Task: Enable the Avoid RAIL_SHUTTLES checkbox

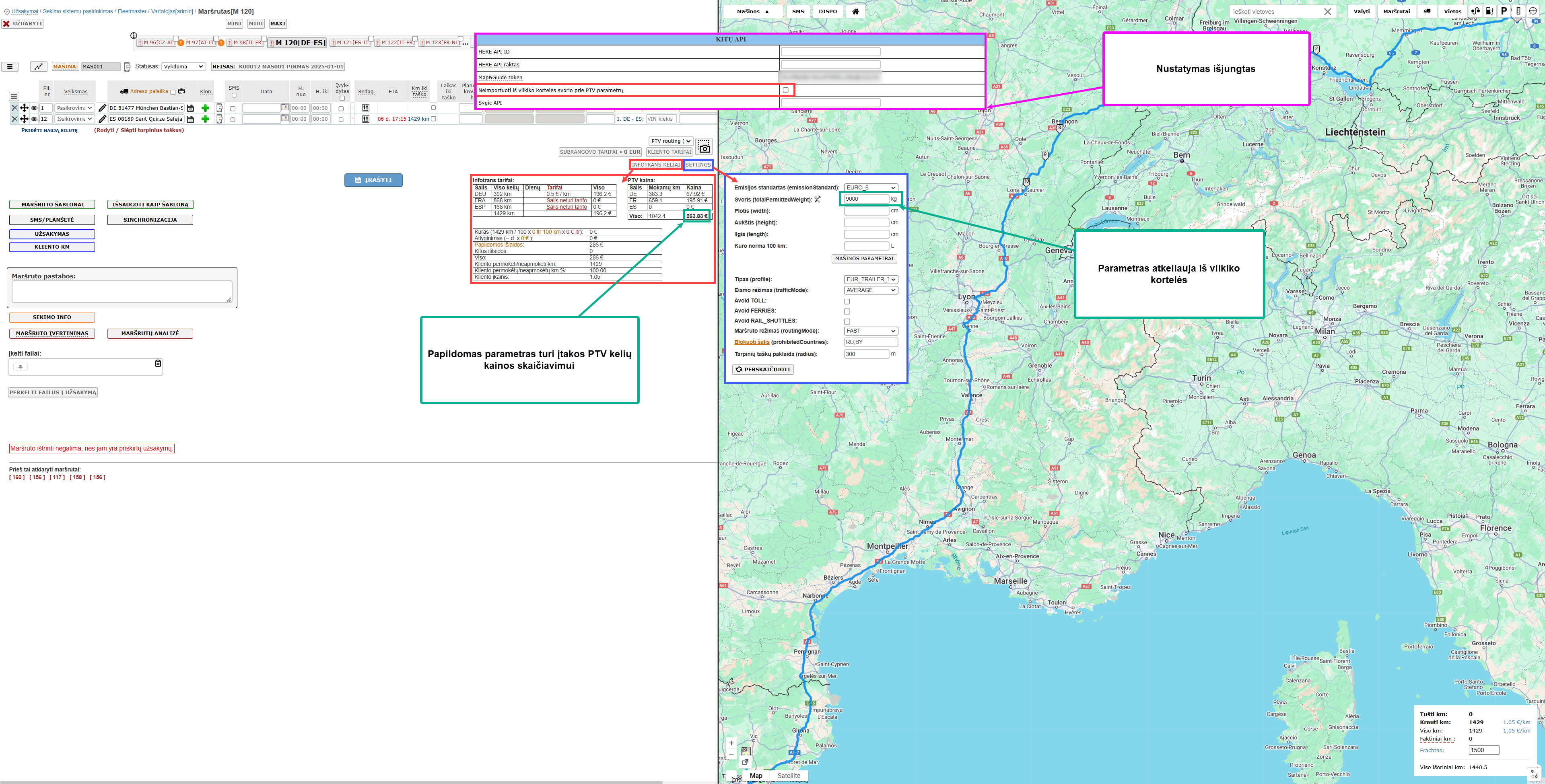Action: (847, 321)
